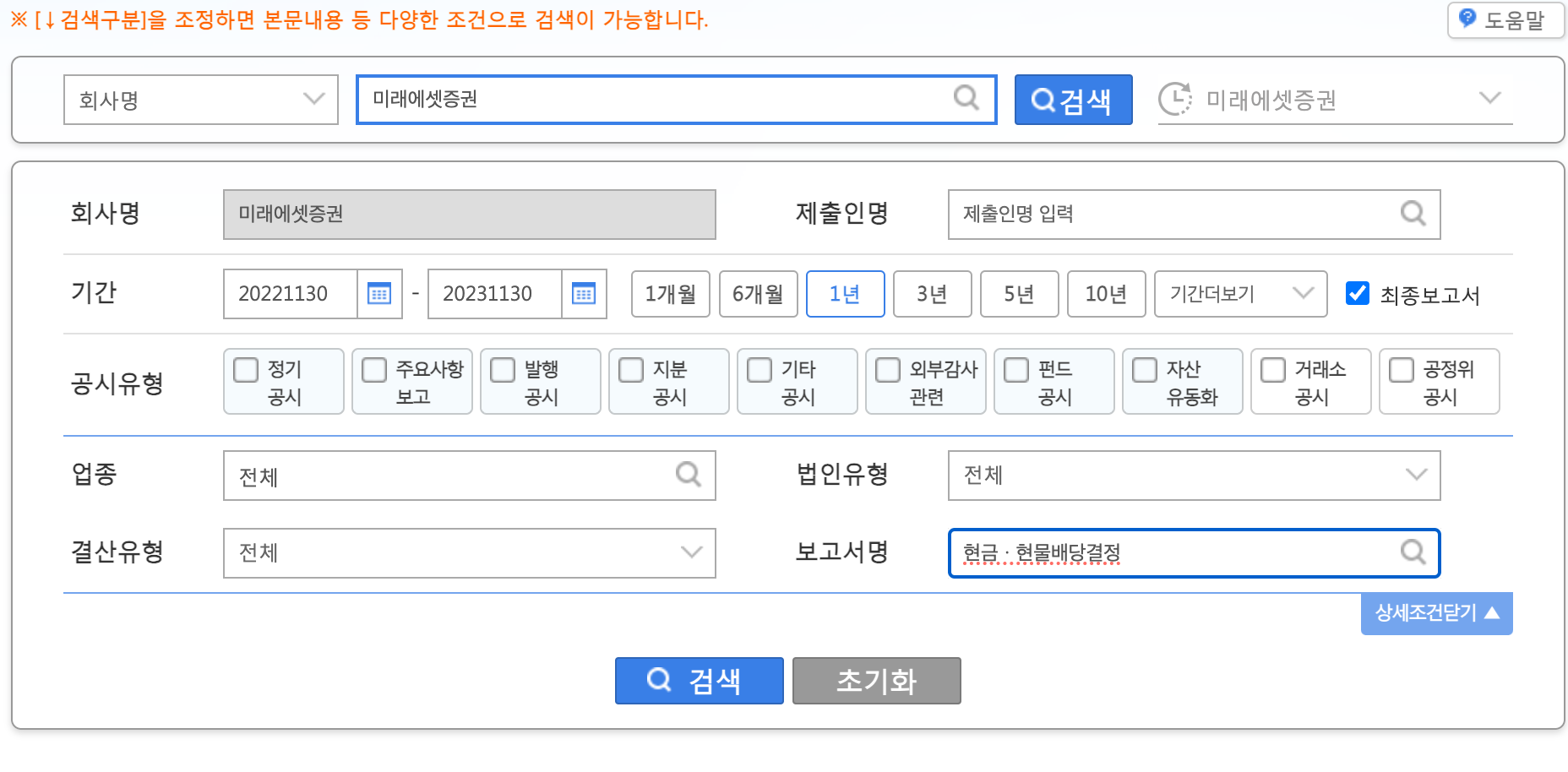Click the 도움말 help button
The height and width of the screenshot is (772, 1568).
1505,19
